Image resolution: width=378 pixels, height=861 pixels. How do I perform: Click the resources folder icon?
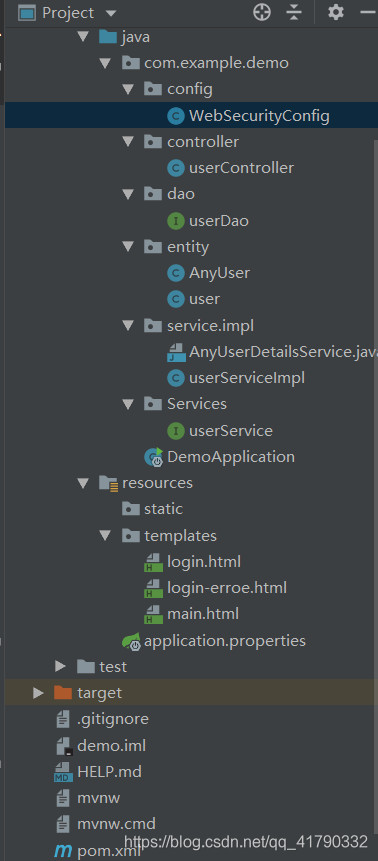109,483
